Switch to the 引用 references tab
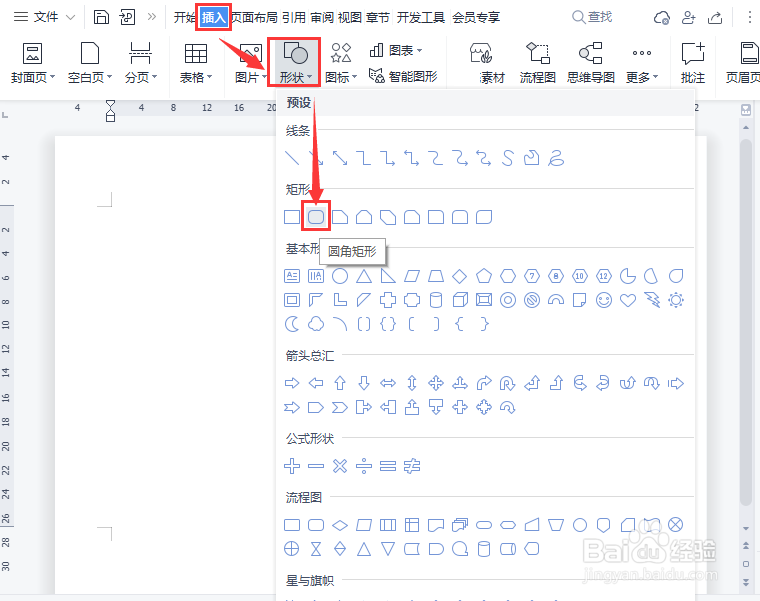This screenshot has height=601, width=760. (x=294, y=17)
